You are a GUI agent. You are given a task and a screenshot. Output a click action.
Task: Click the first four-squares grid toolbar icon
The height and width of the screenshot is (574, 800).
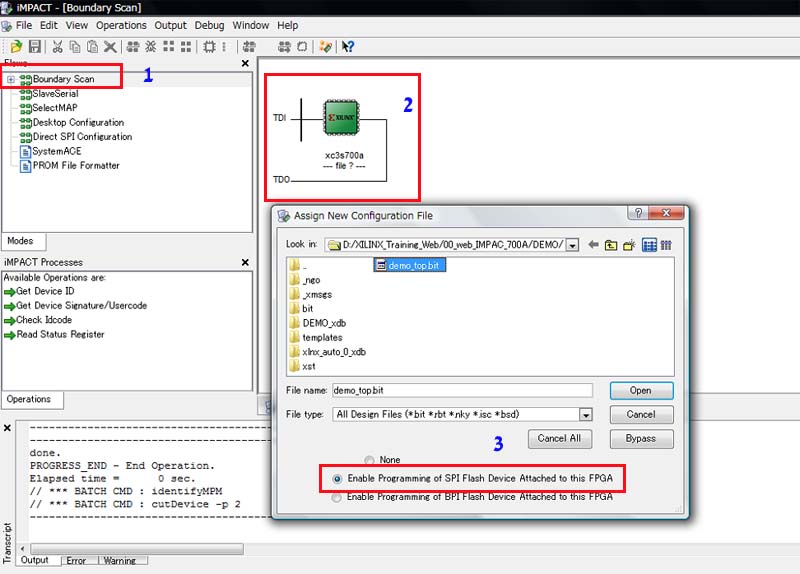point(168,47)
